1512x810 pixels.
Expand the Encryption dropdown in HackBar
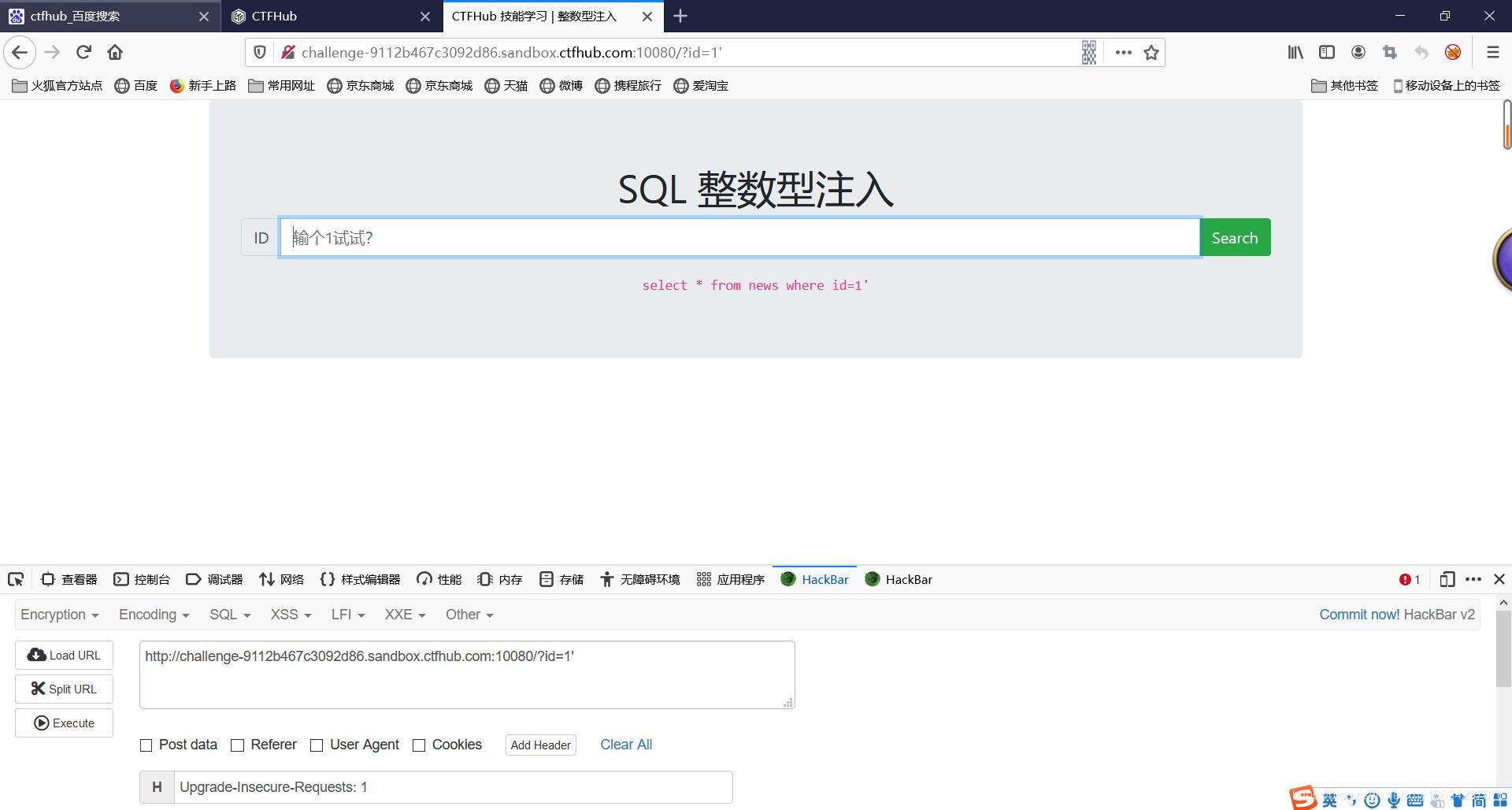point(60,615)
